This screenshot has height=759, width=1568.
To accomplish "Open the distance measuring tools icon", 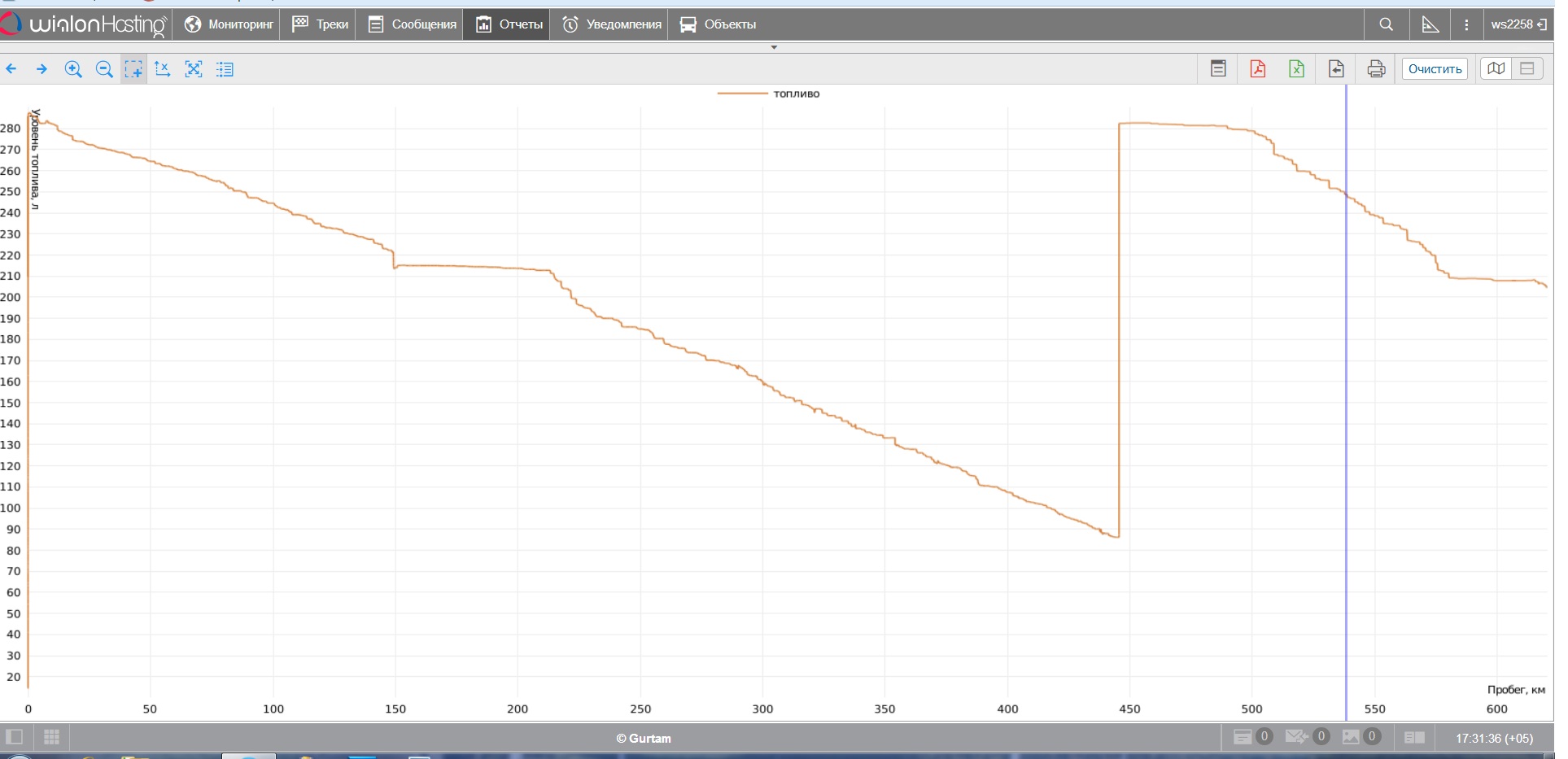I will click(x=1430, y=24).
